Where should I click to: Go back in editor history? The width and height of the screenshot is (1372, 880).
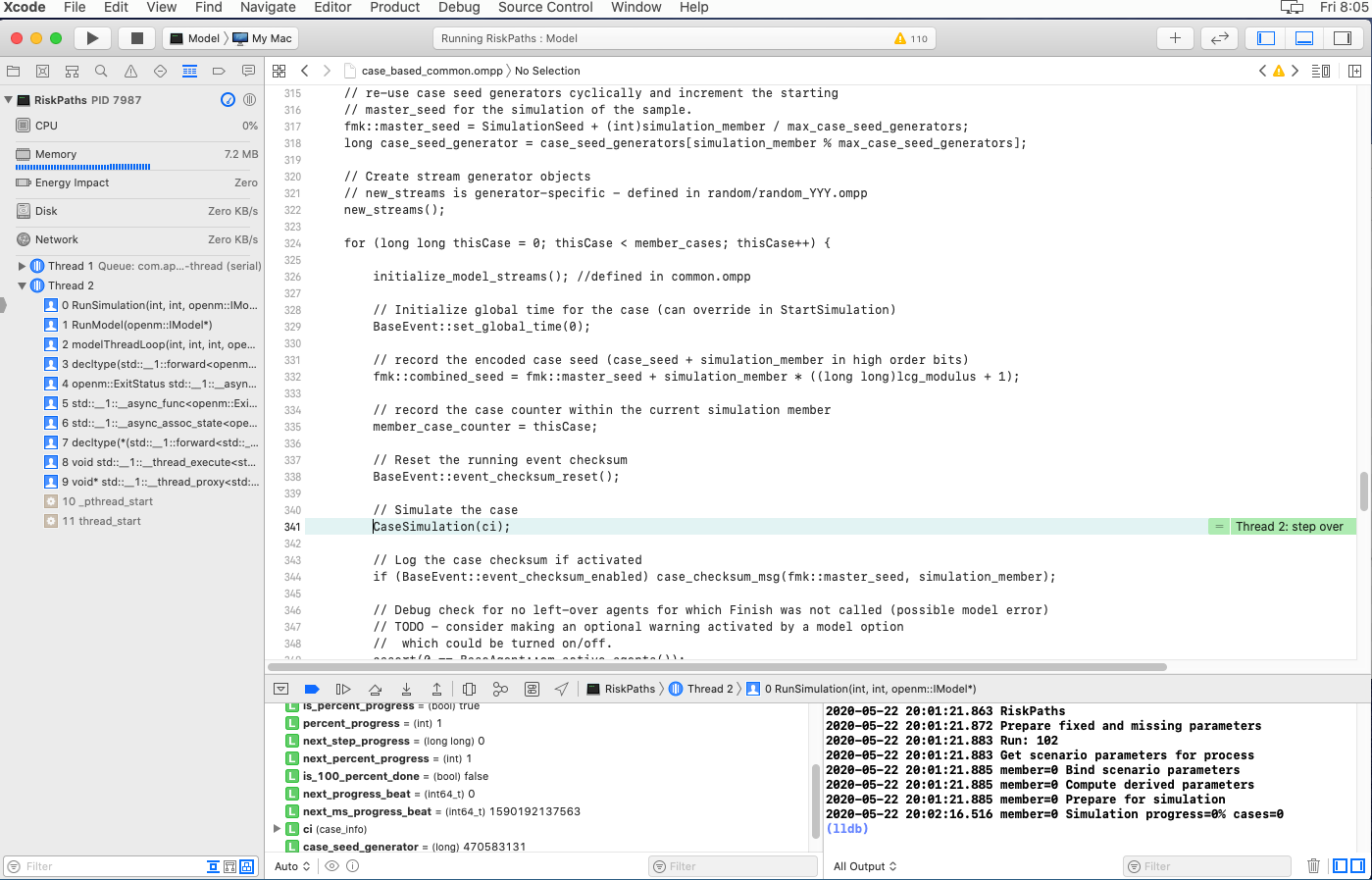tap(305, 71)
